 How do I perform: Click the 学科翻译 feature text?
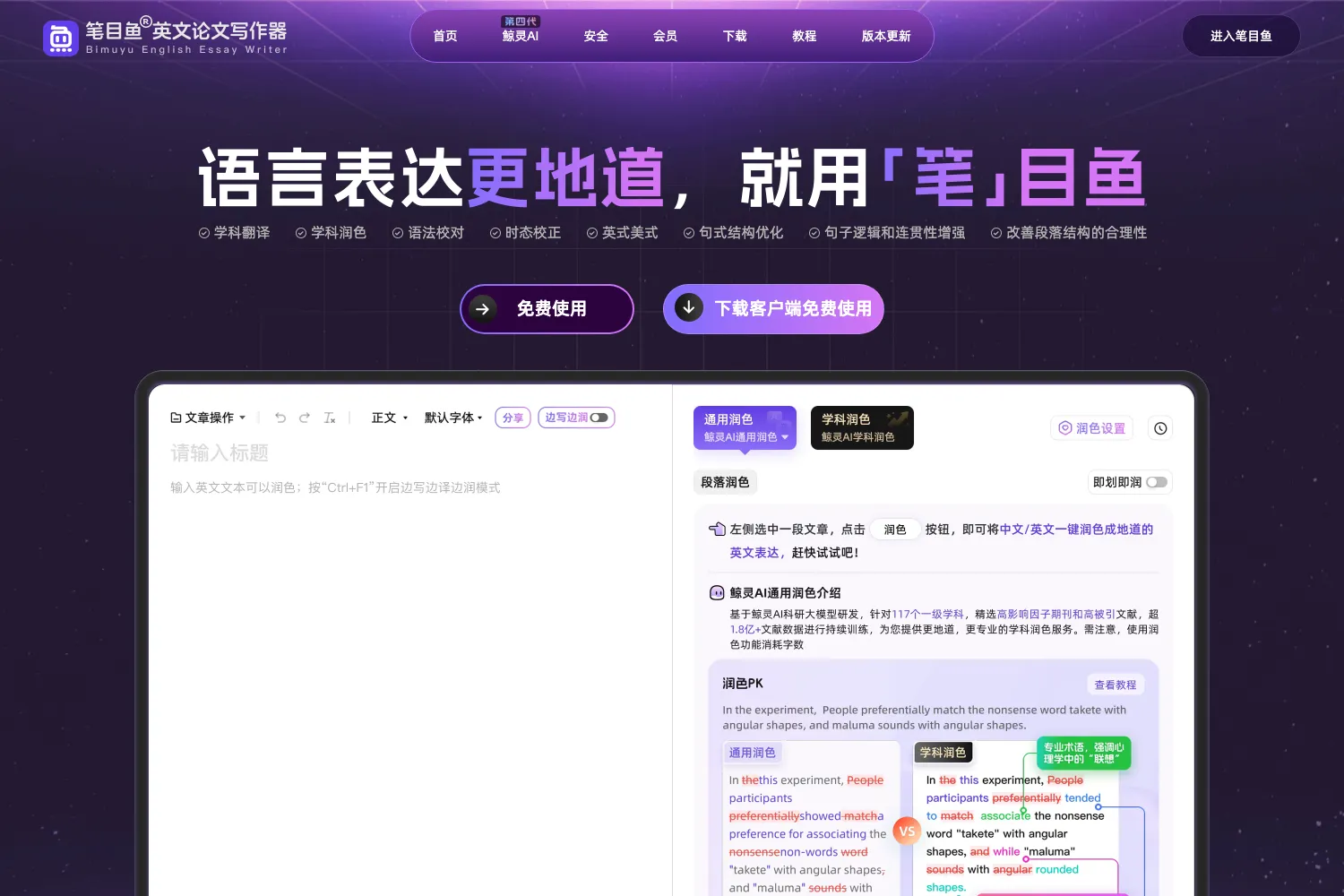242,232
